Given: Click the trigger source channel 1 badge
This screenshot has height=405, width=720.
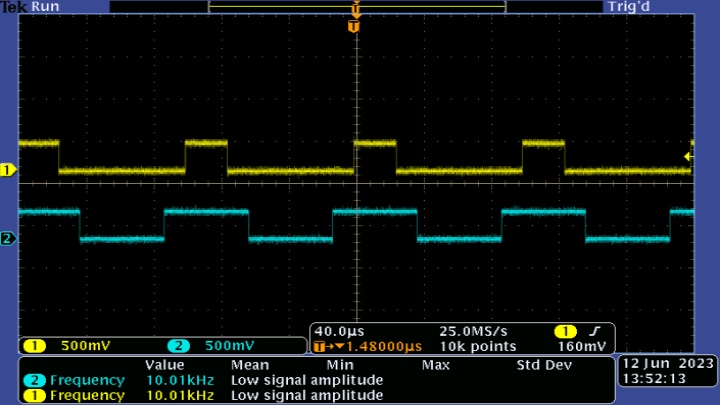Looking at the screenshot, I should tap(565, 331).
